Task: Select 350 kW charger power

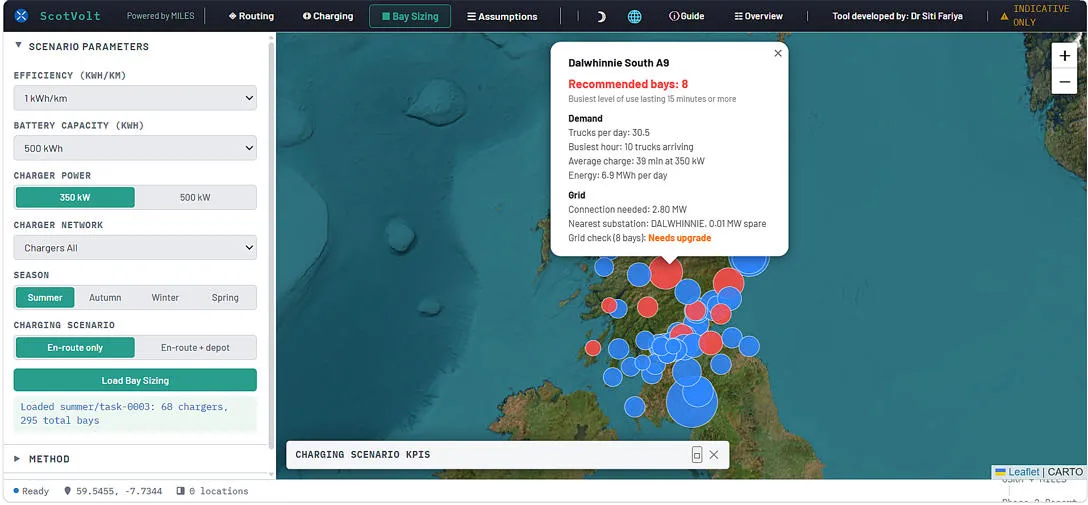Action: [75, 198]
